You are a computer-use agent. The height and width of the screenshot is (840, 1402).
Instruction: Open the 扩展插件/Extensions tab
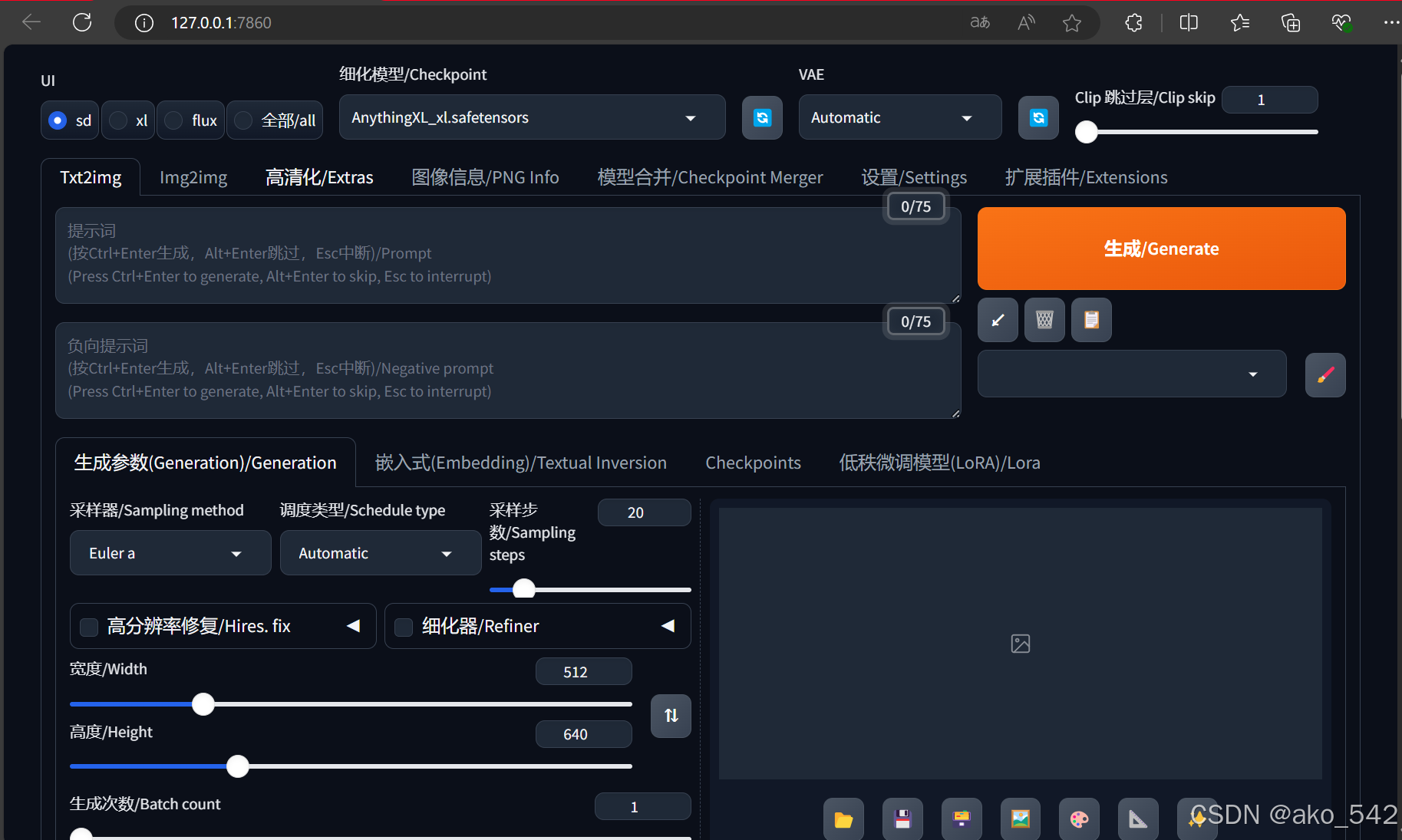(x=1086, y=177)
